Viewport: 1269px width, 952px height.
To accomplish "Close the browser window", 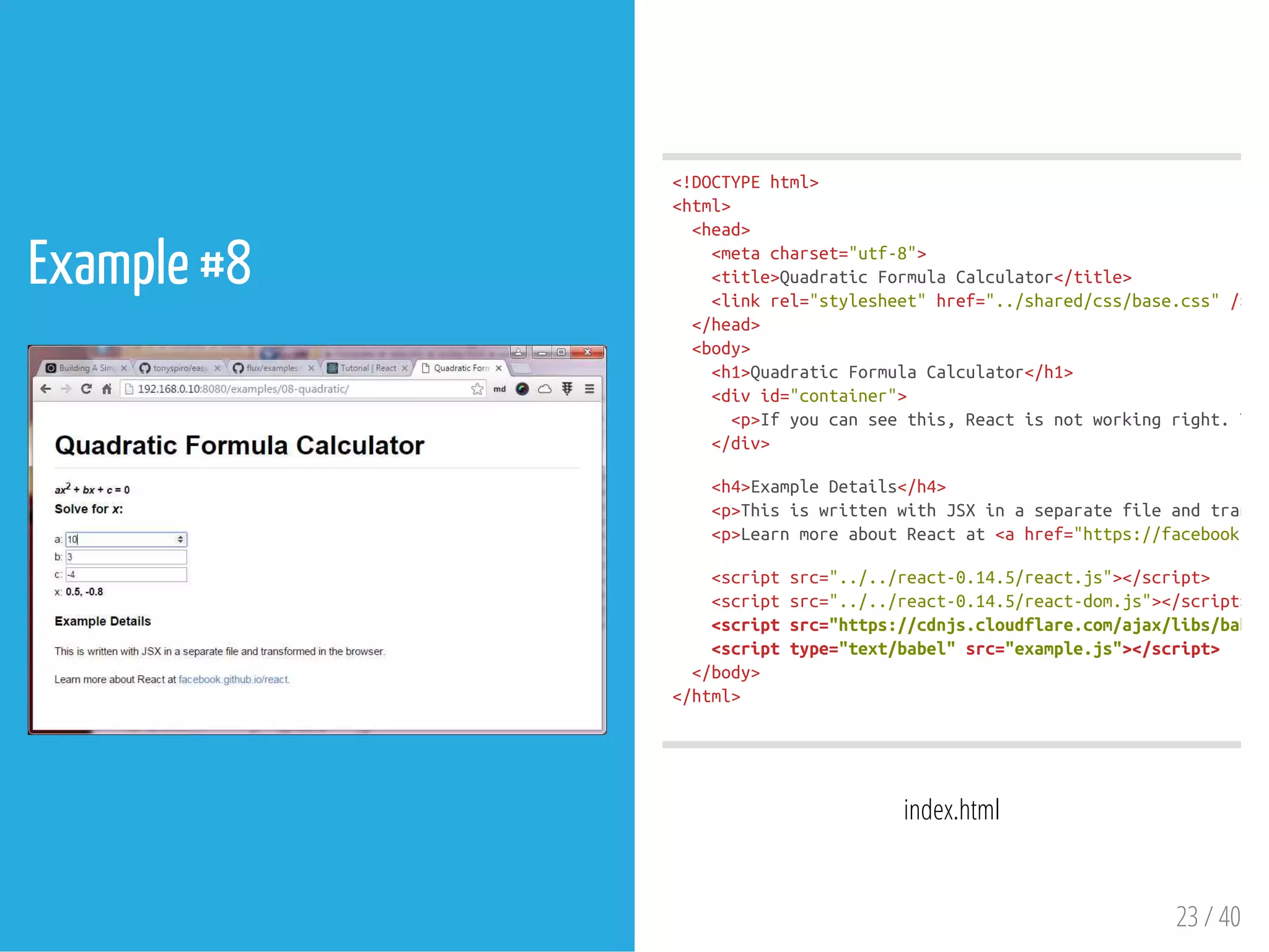I will 587,352.
